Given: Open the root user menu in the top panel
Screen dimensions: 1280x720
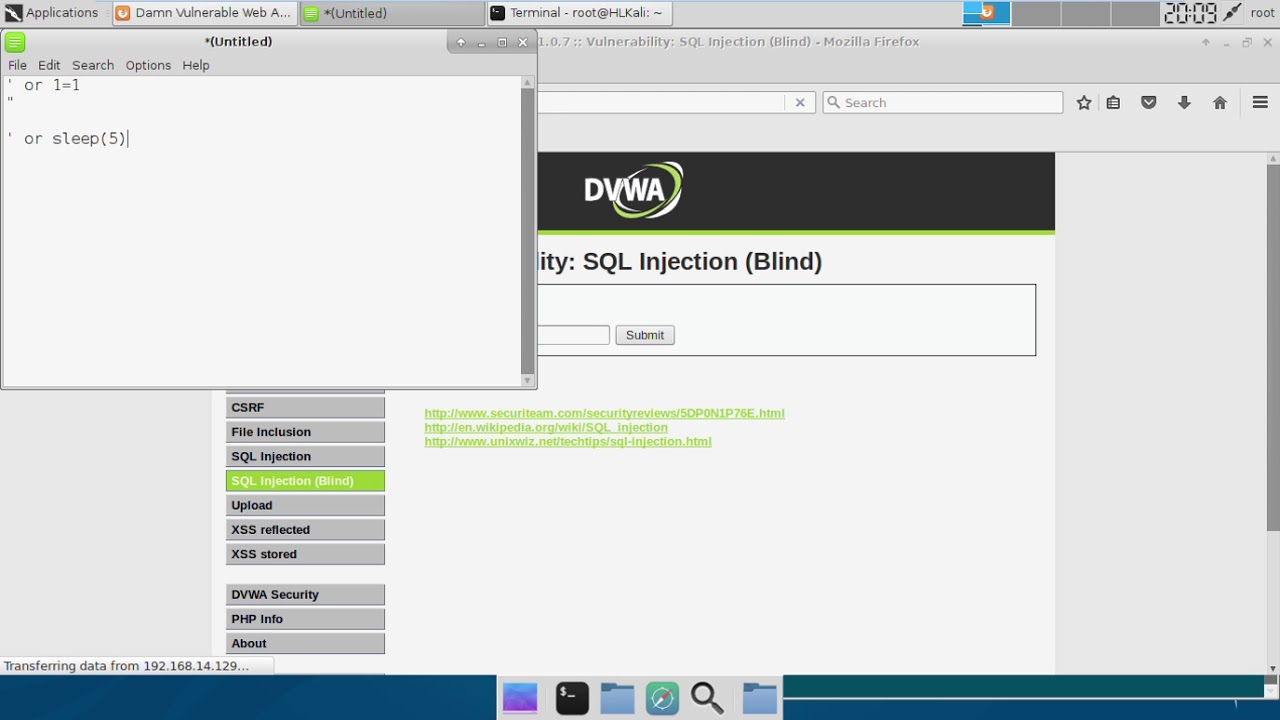Looking at the screenshot, I should click(1263, 13).
